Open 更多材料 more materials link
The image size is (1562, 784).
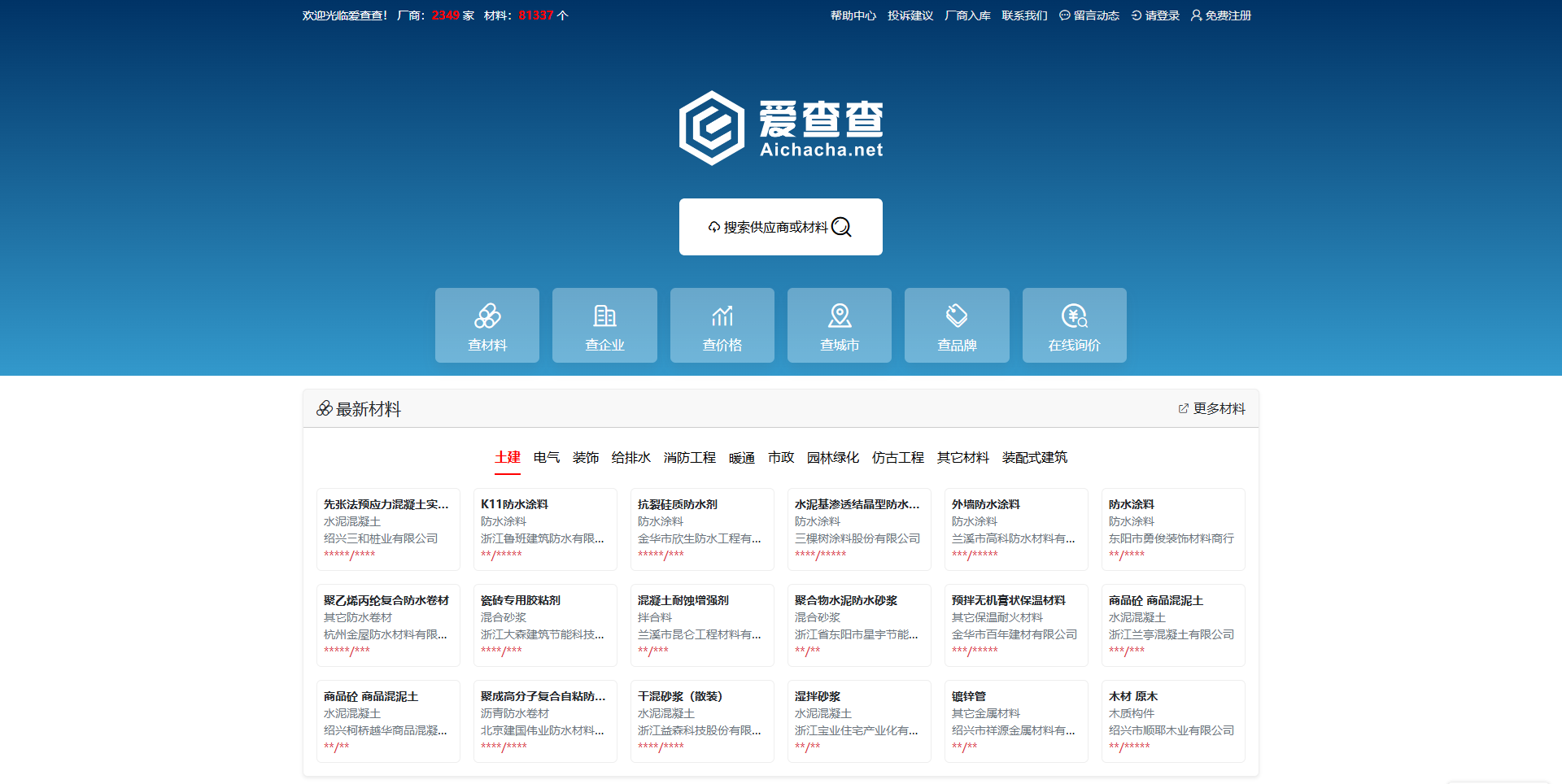point(1212,408)
